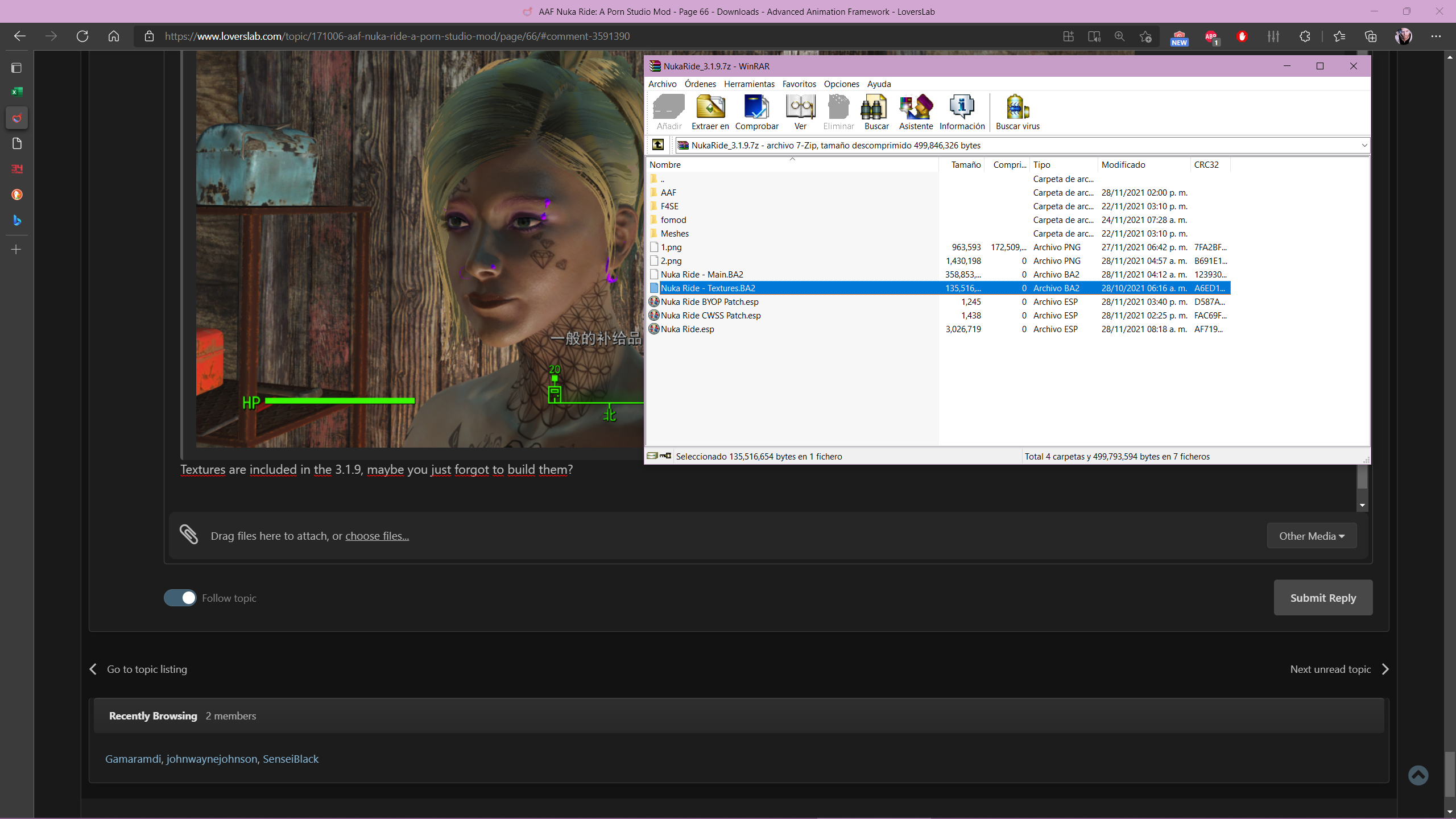Click the Eliminar toolbar icon

tap(838, 112)
